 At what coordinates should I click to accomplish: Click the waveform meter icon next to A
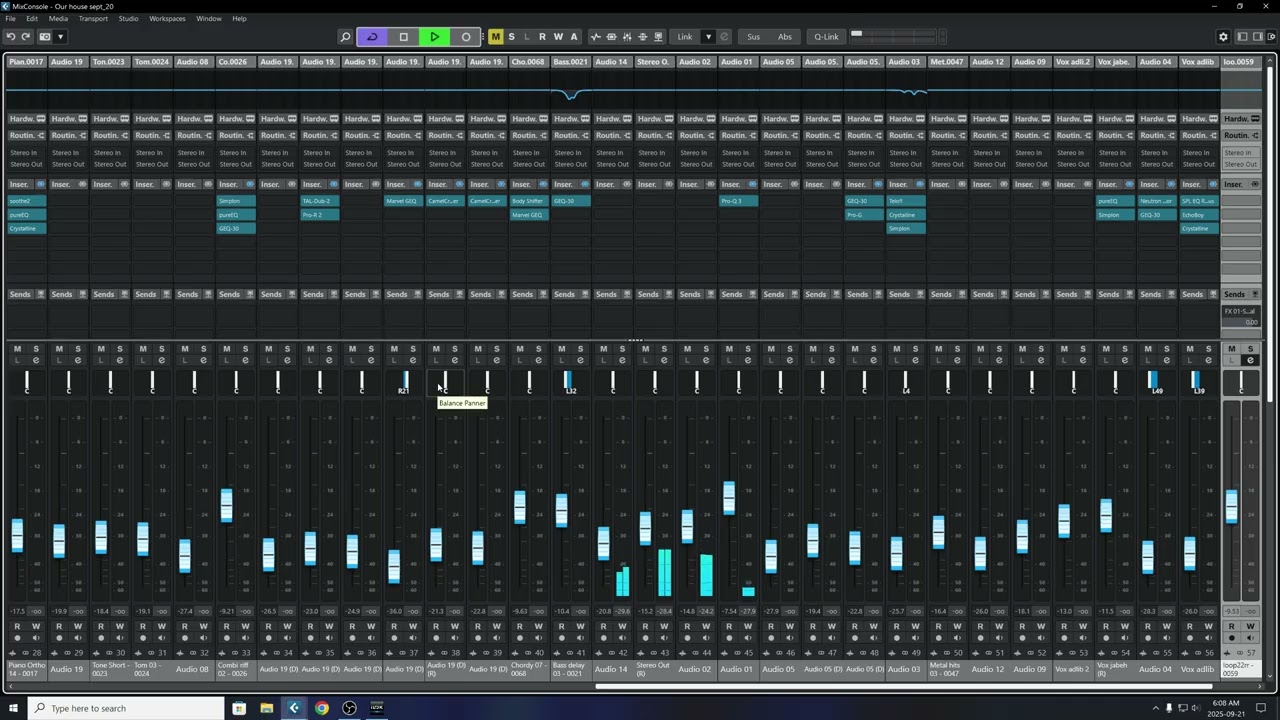pos(596,37)
